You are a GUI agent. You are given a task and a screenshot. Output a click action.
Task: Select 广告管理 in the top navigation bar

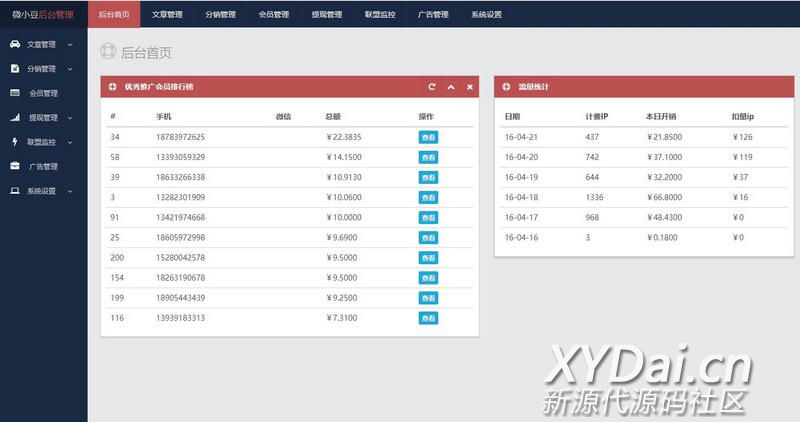click(x=433, y=14)
